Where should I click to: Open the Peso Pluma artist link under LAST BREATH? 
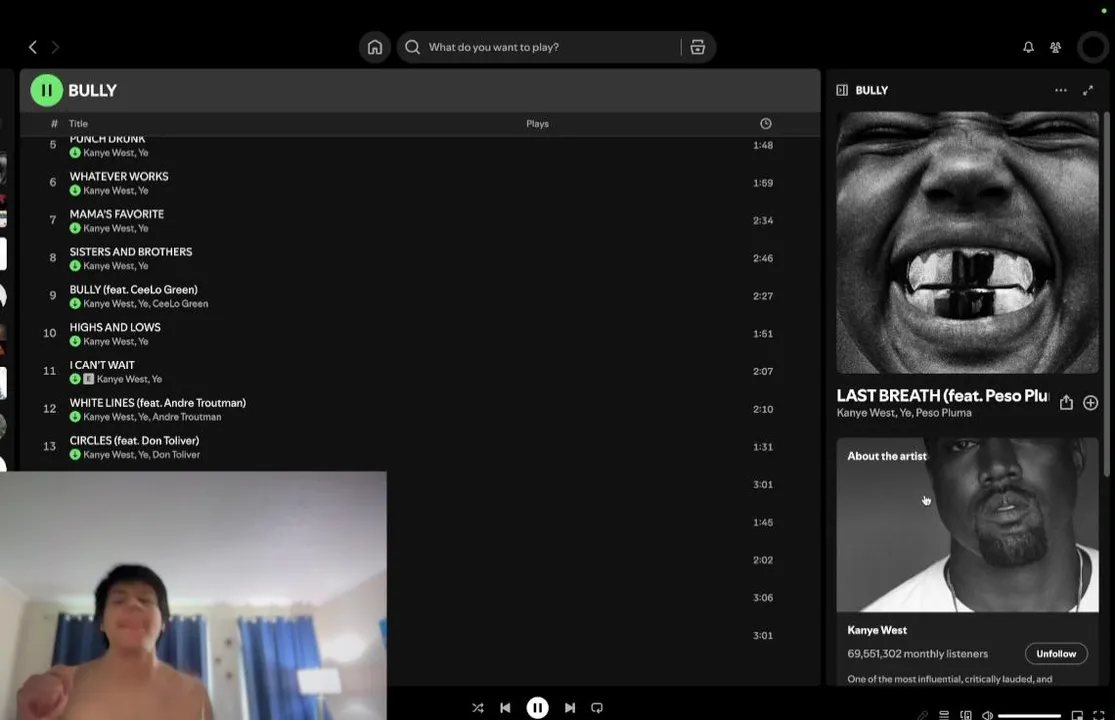pyautogui.click(x=944, y=413)
